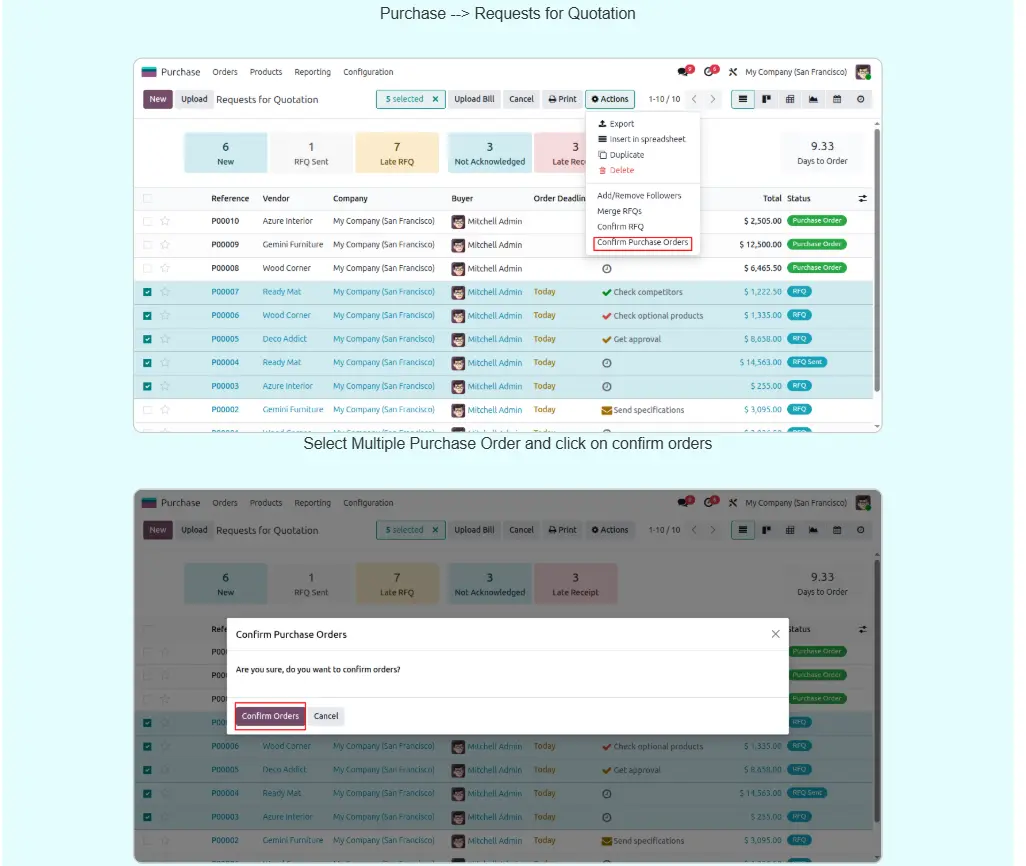Choose Confirm Purchase Orders from the Actions menu
This screenshot has height=866, width=1026.
tap(643, 243)
